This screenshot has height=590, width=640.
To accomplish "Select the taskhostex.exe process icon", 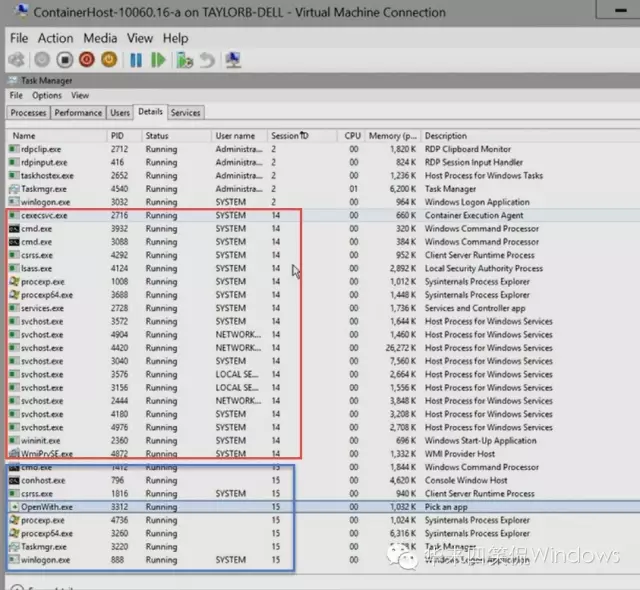I will click(14, 175).
